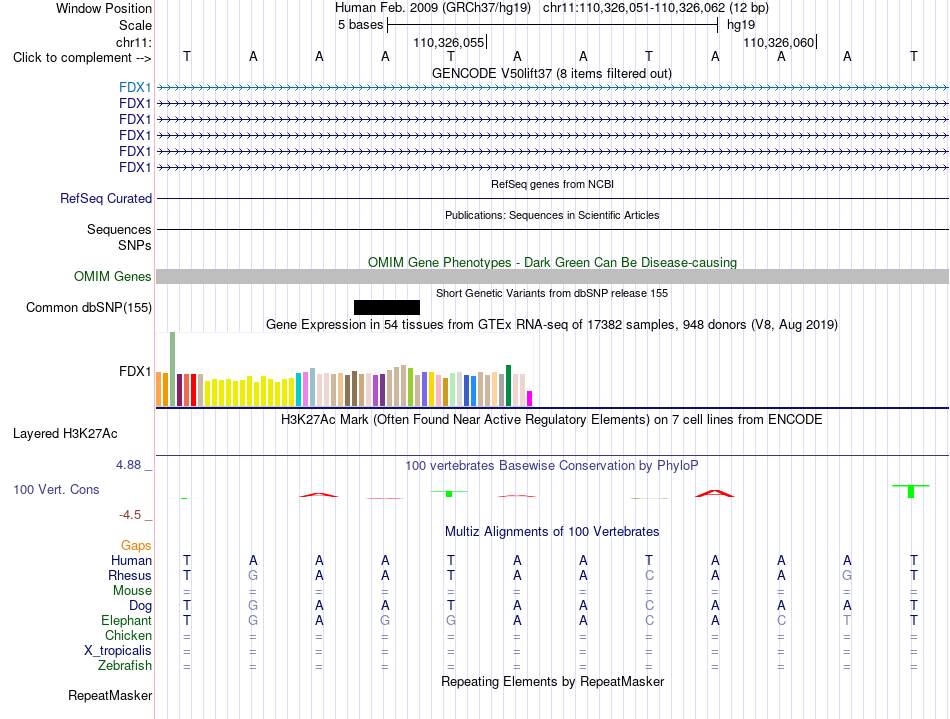The width and height of the screenshot is (950, 719).
Task: Click the tallest green GTEx expression bar
Action: [173, 369]
